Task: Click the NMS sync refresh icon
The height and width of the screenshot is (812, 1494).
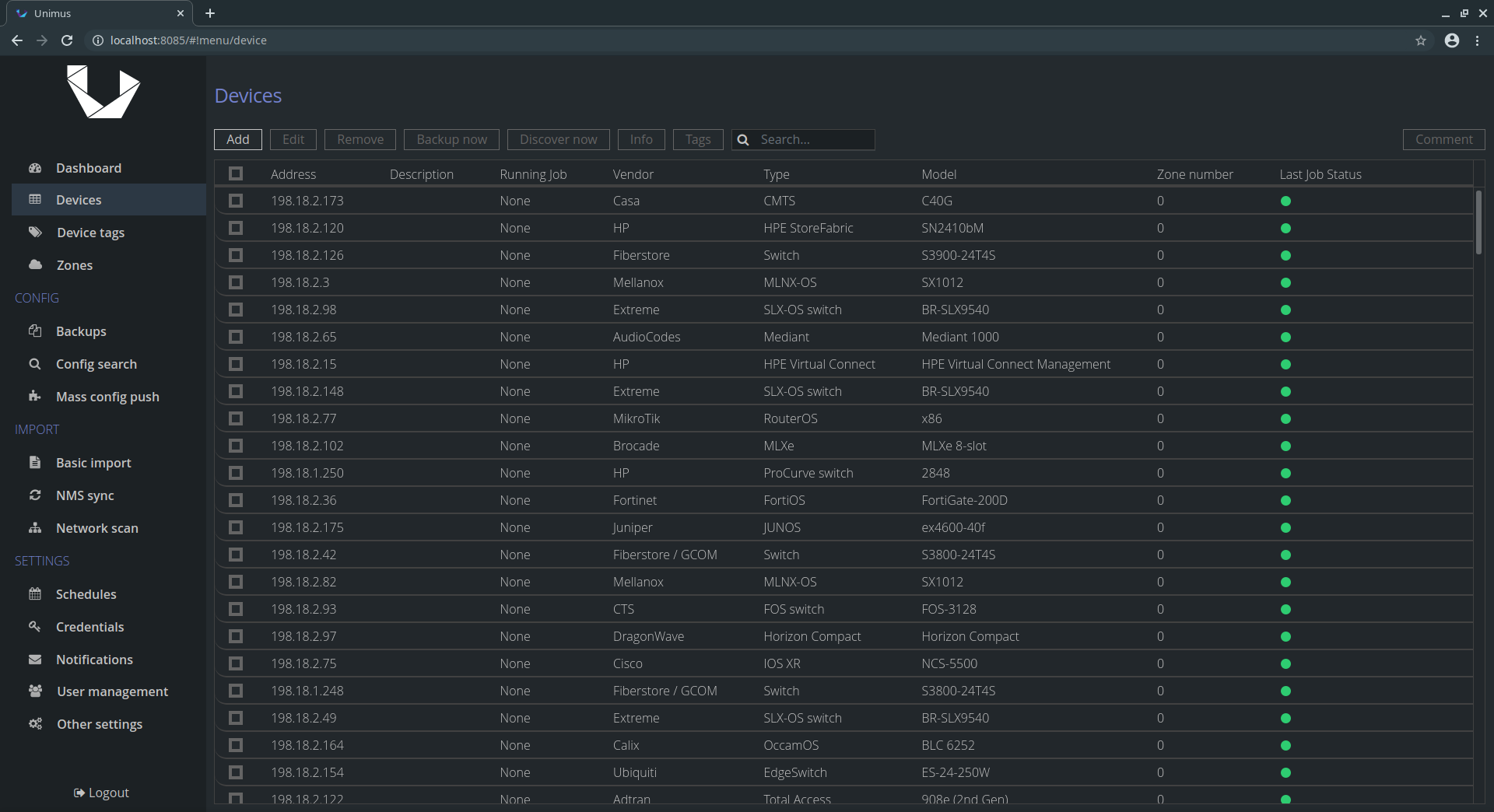Action: pyautogui.click(x=35, y=495)
